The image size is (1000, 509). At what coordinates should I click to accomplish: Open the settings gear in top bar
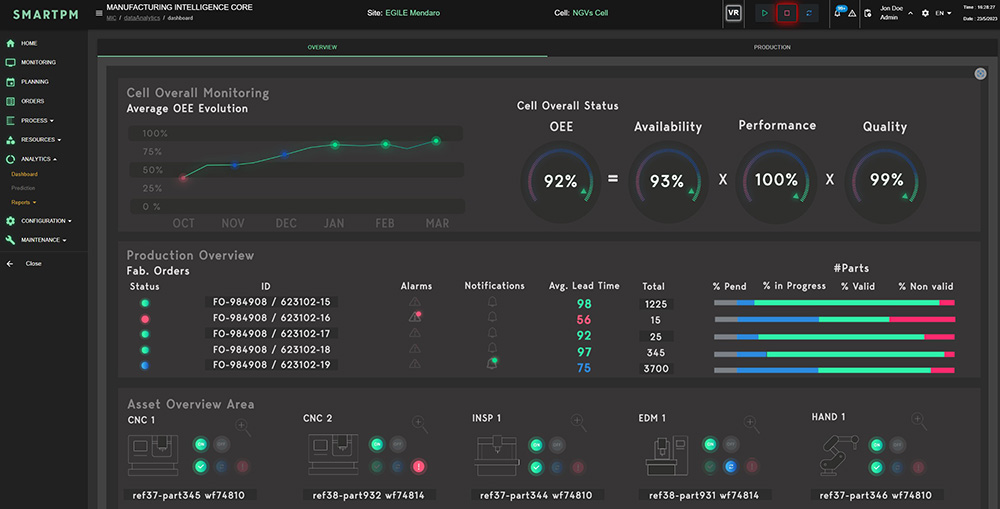point(924,13)
